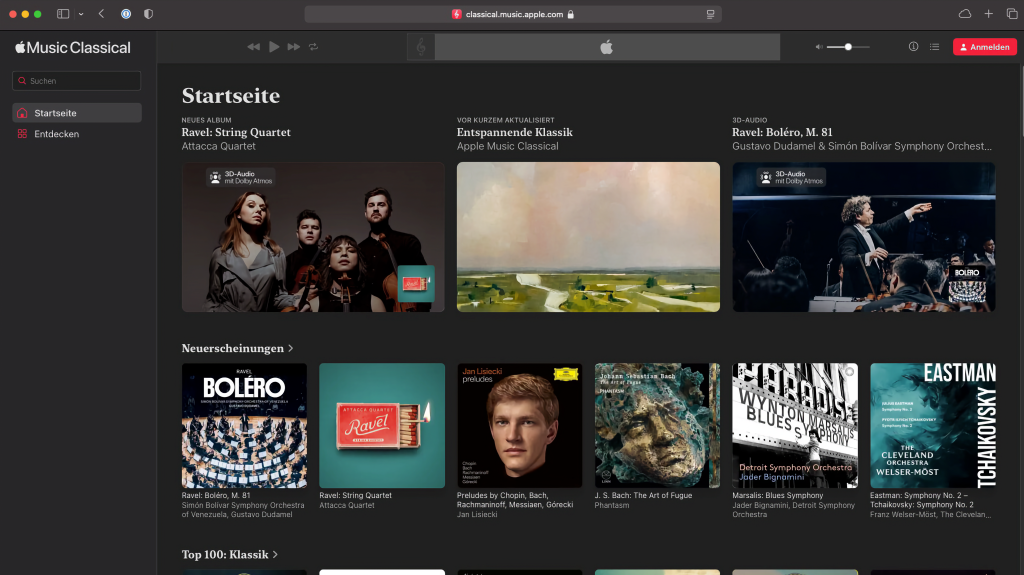
Task: Go back with the Safari back arrow
Action: coord(101,14)
